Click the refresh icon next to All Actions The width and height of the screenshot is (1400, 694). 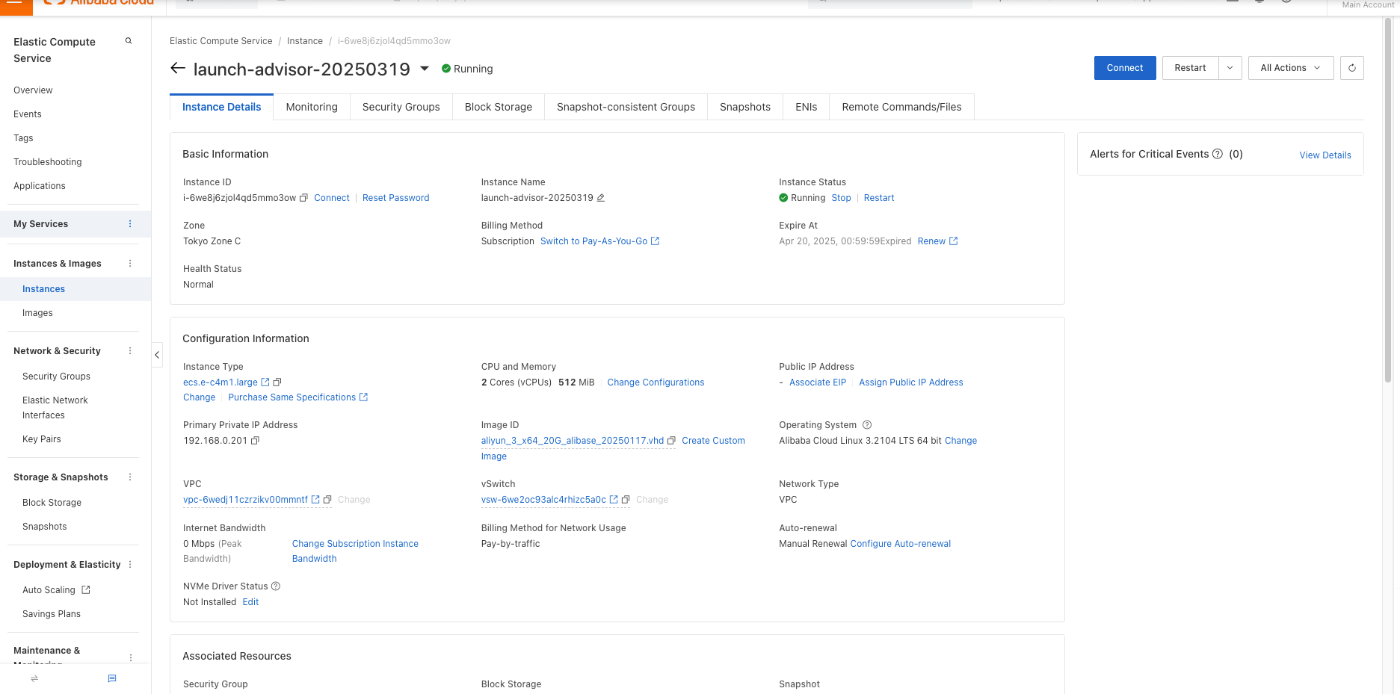click(1352, 68)
